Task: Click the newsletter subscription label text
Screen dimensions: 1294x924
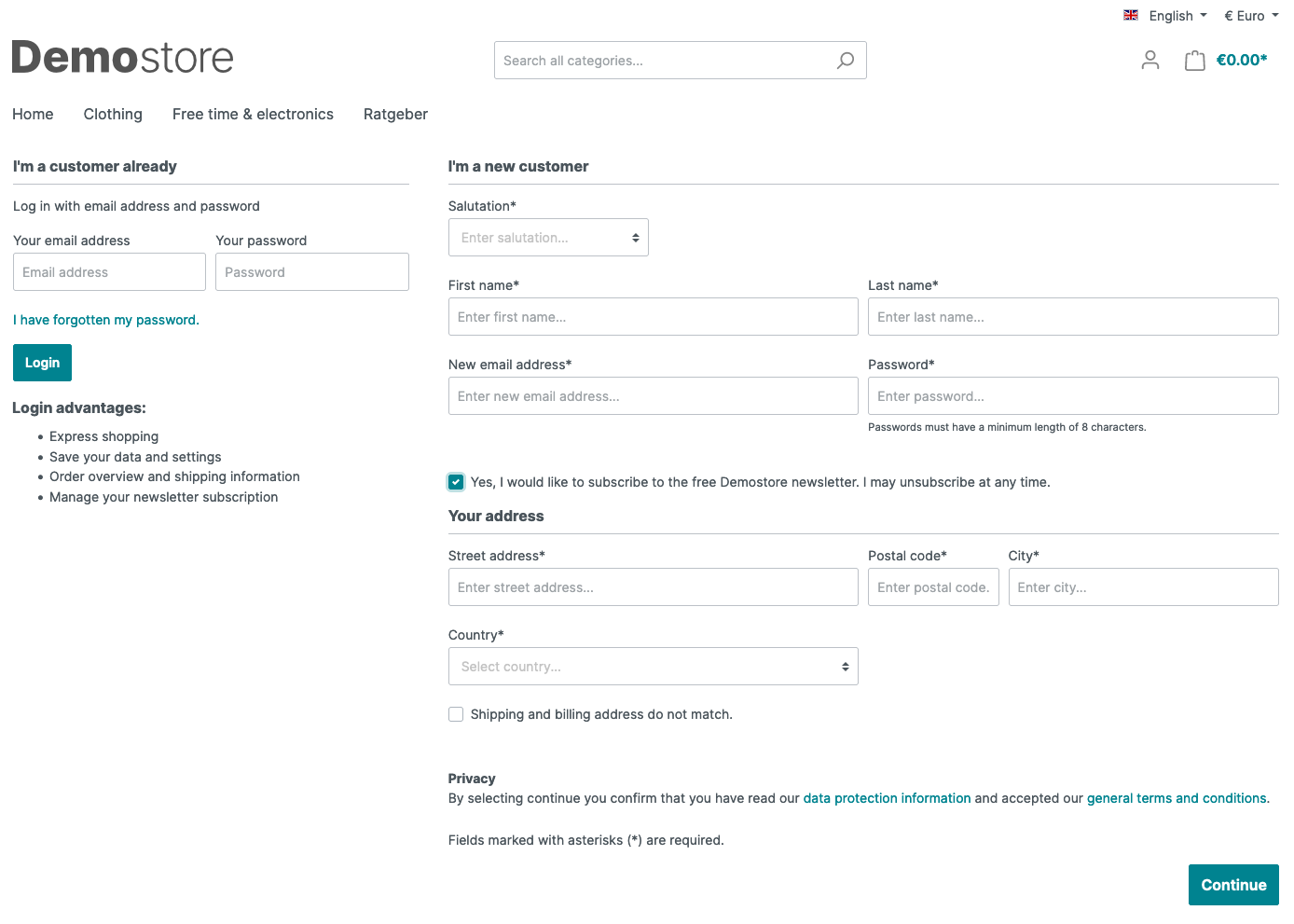Action: 760,482
